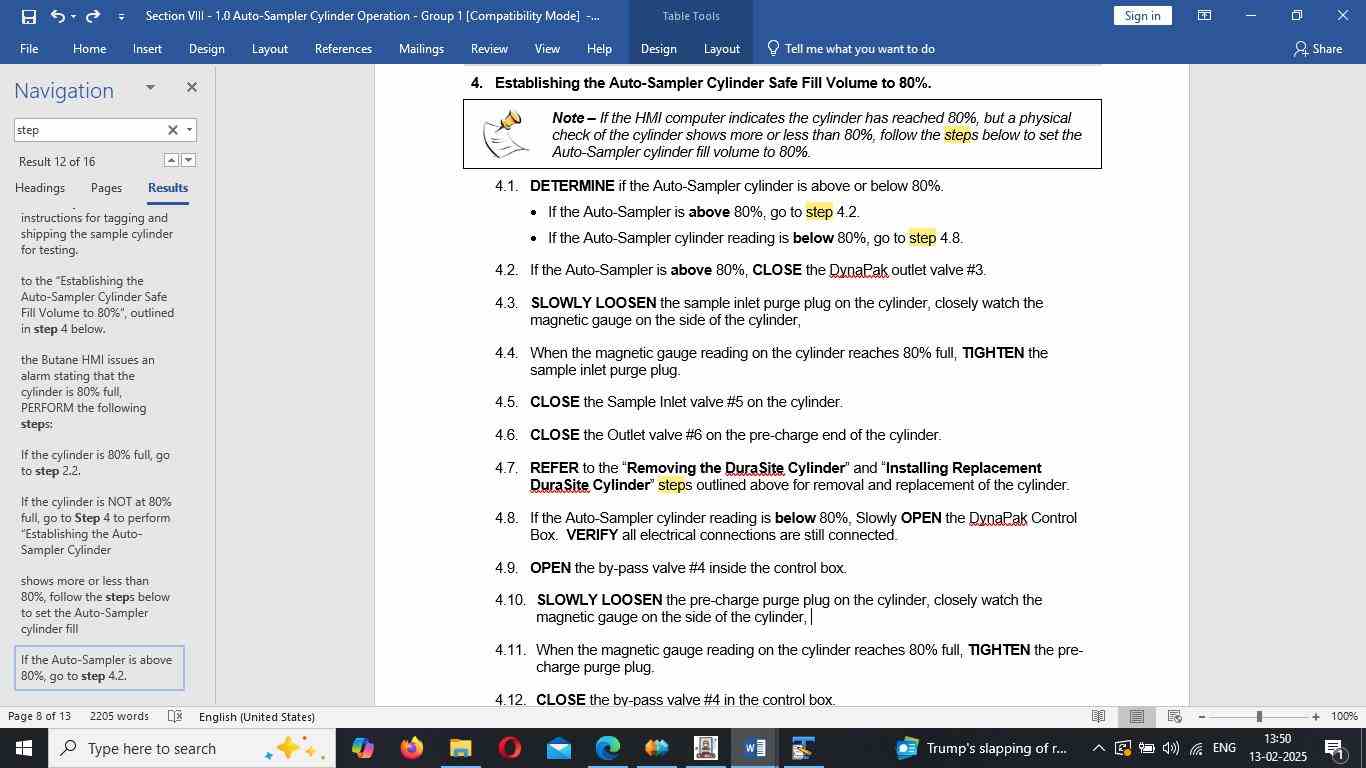Screen dimensions: 1366x768
Task: Click the English (United States) language indicator
Action: pyautogui.click(x=257, y=717)
